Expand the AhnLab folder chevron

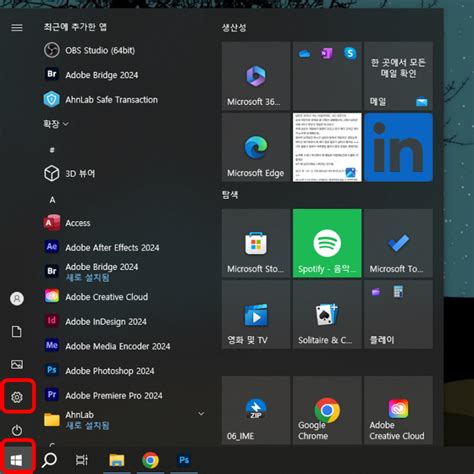click(201, 414)
